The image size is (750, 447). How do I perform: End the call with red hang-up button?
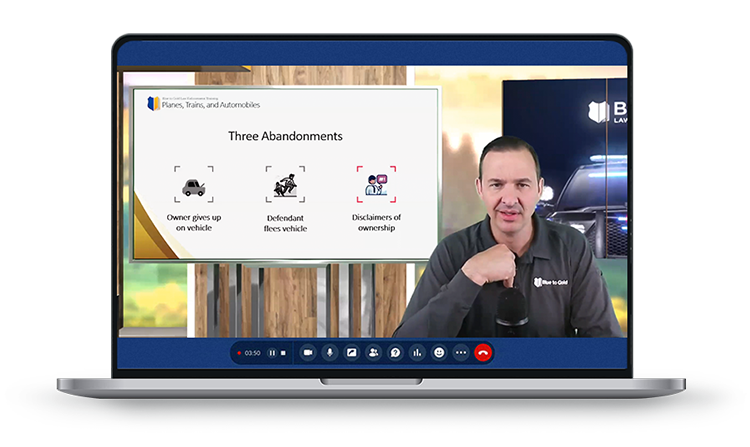click(x=483, y=353)
